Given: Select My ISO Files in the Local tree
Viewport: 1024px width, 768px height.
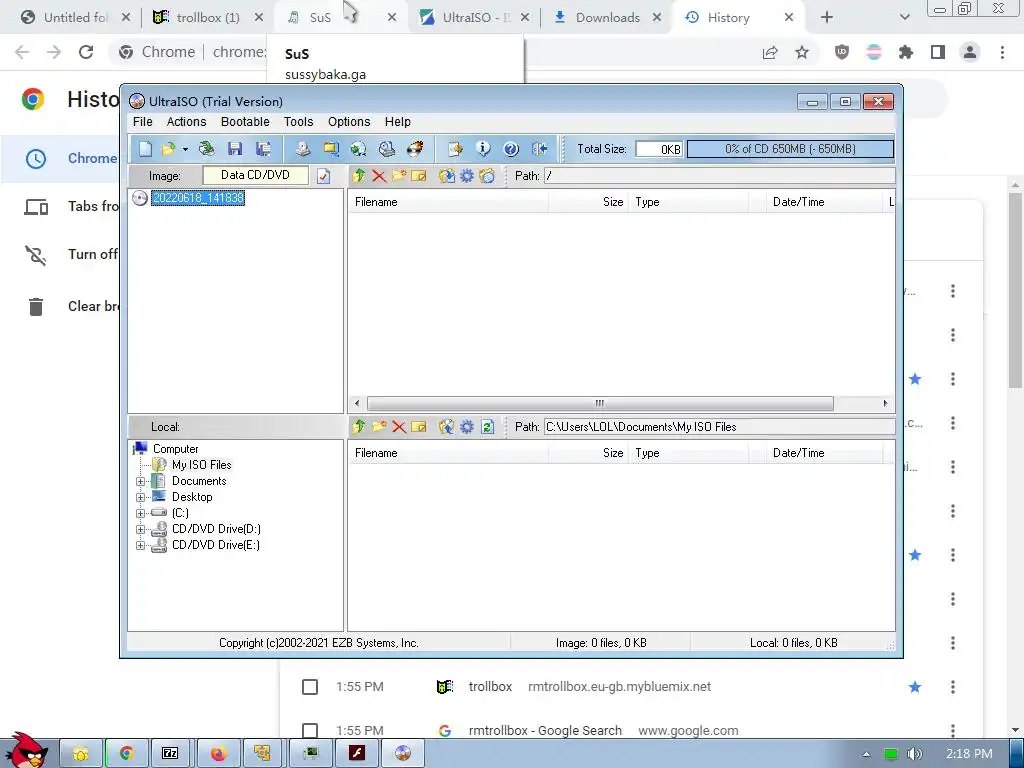Looking at the screenshot, I should (201, 465).
